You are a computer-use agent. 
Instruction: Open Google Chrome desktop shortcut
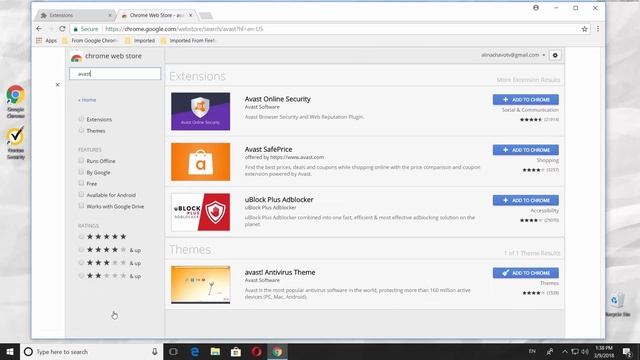coord(16,101)
